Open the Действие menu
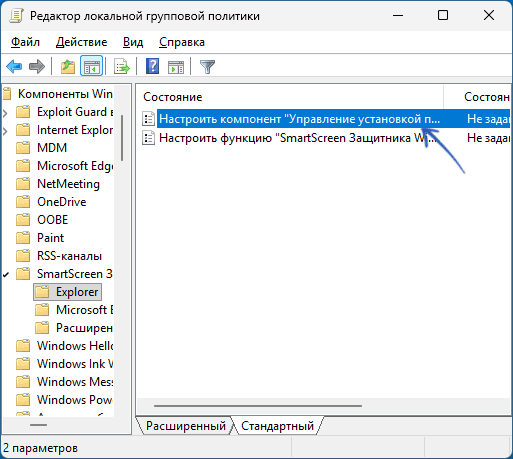The height and width of the screenshot is (459, 513). click(81, 42)
